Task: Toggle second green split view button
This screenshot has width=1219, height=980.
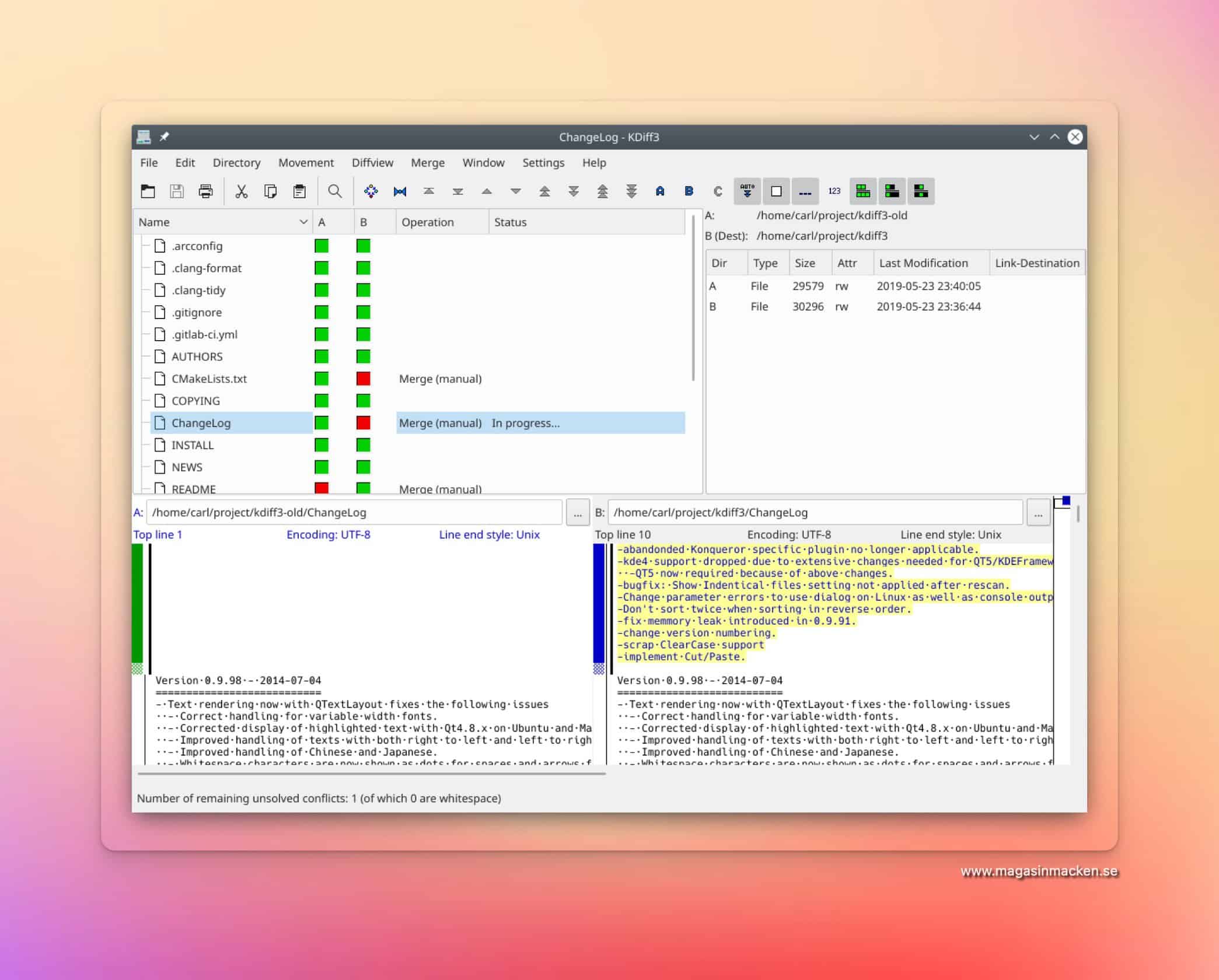Action: click(892, 191)
